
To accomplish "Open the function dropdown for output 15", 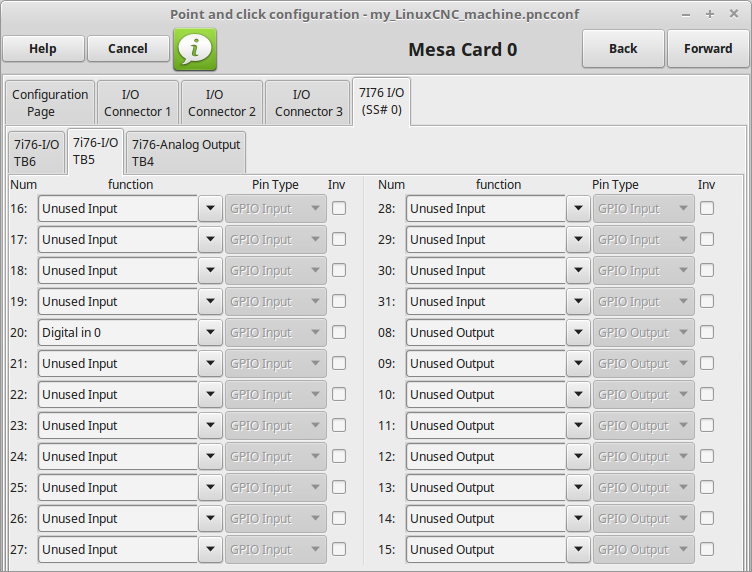I will pos(578,549).
